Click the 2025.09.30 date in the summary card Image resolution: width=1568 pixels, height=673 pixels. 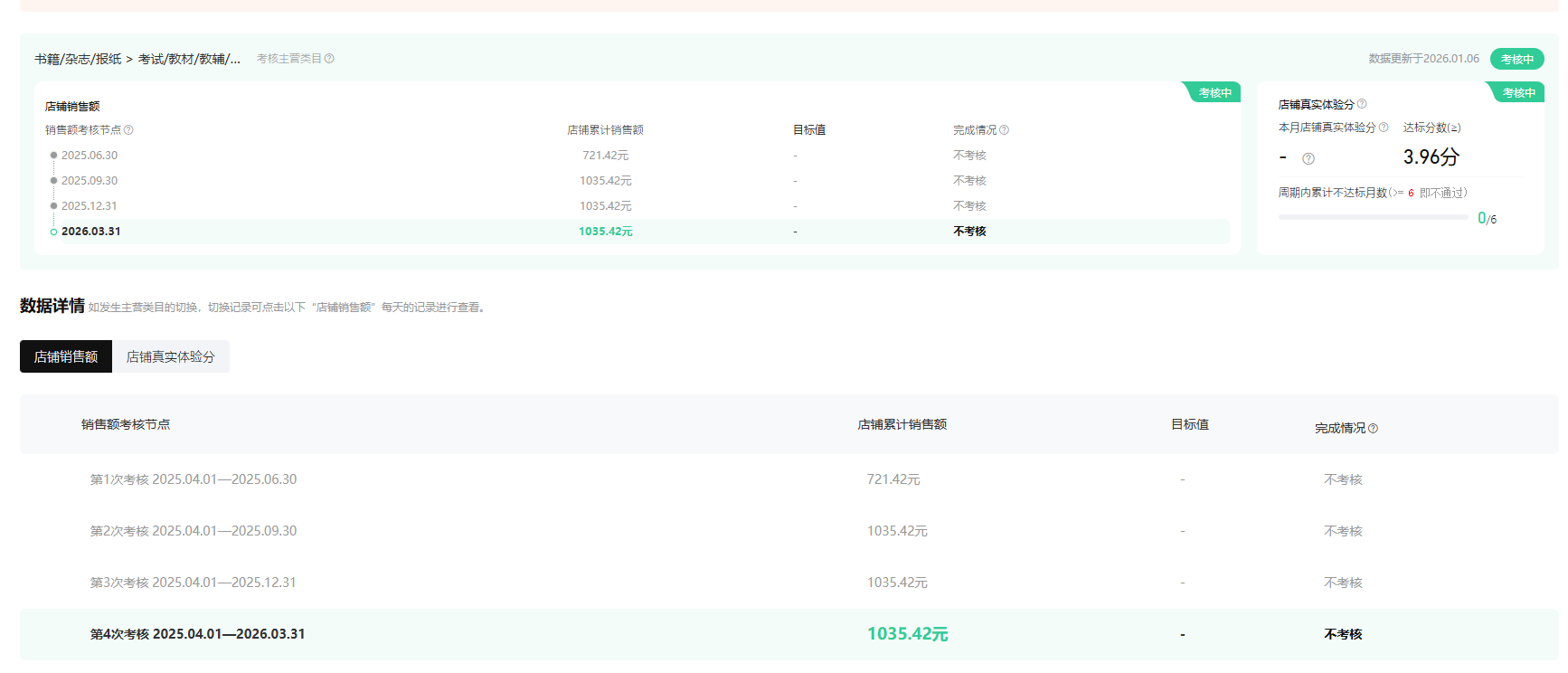click(90, 181)
